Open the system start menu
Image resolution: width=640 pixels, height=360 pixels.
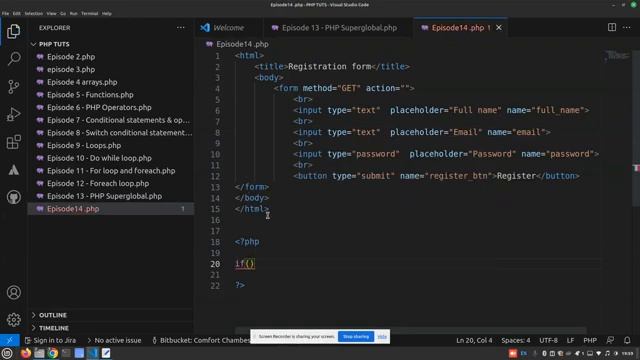[x=7, y=353]
